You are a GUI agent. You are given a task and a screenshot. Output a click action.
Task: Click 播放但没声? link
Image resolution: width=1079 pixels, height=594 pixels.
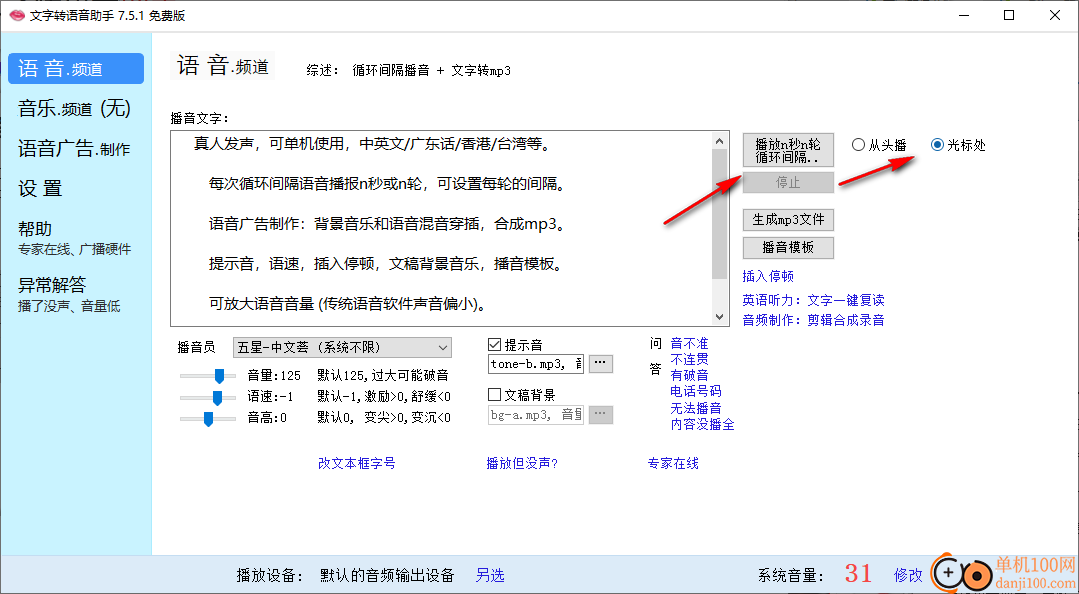(522, 463)
